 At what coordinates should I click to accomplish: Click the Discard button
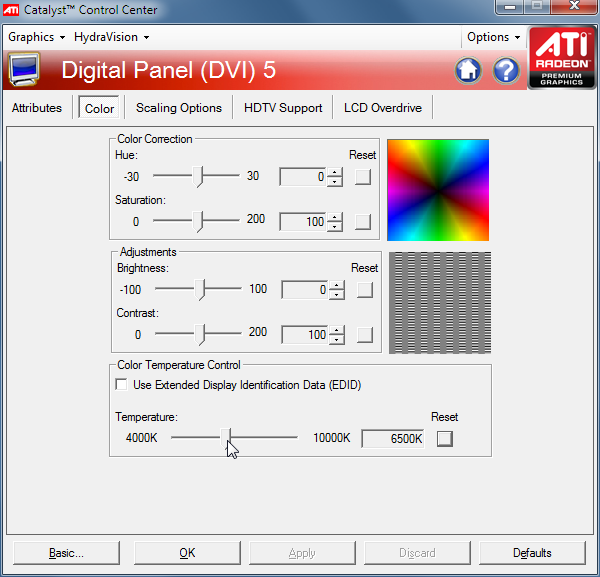pyautogui.click(x=417, y=553)
